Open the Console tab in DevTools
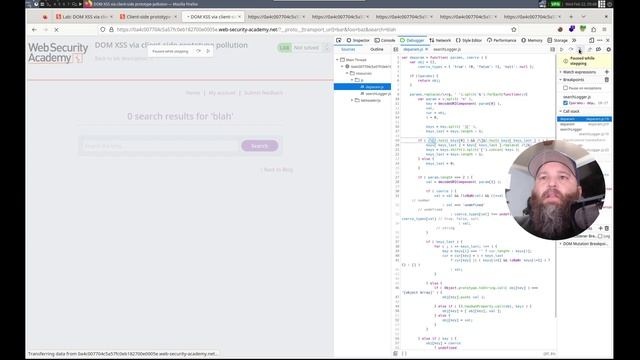640x360 pixels. (385, 40)
